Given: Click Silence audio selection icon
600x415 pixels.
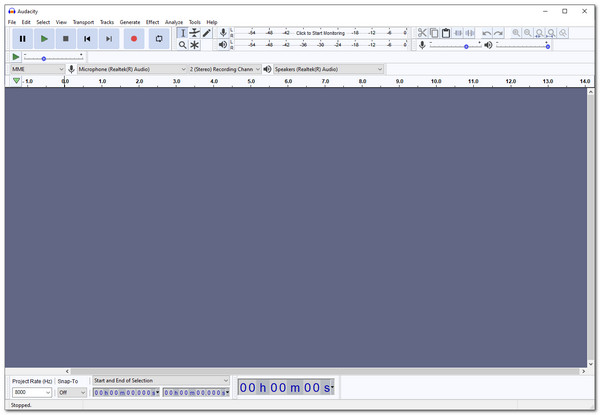Looking at the screenshot, I should click(470, 33).
